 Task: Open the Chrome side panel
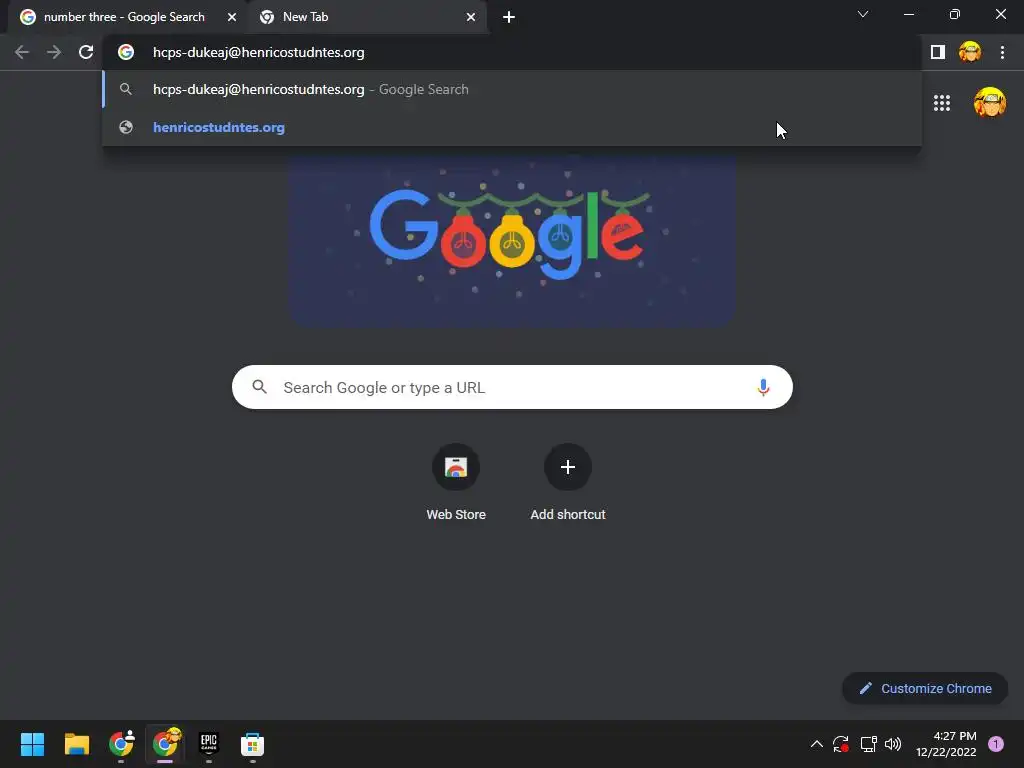(x=938, y=52)
